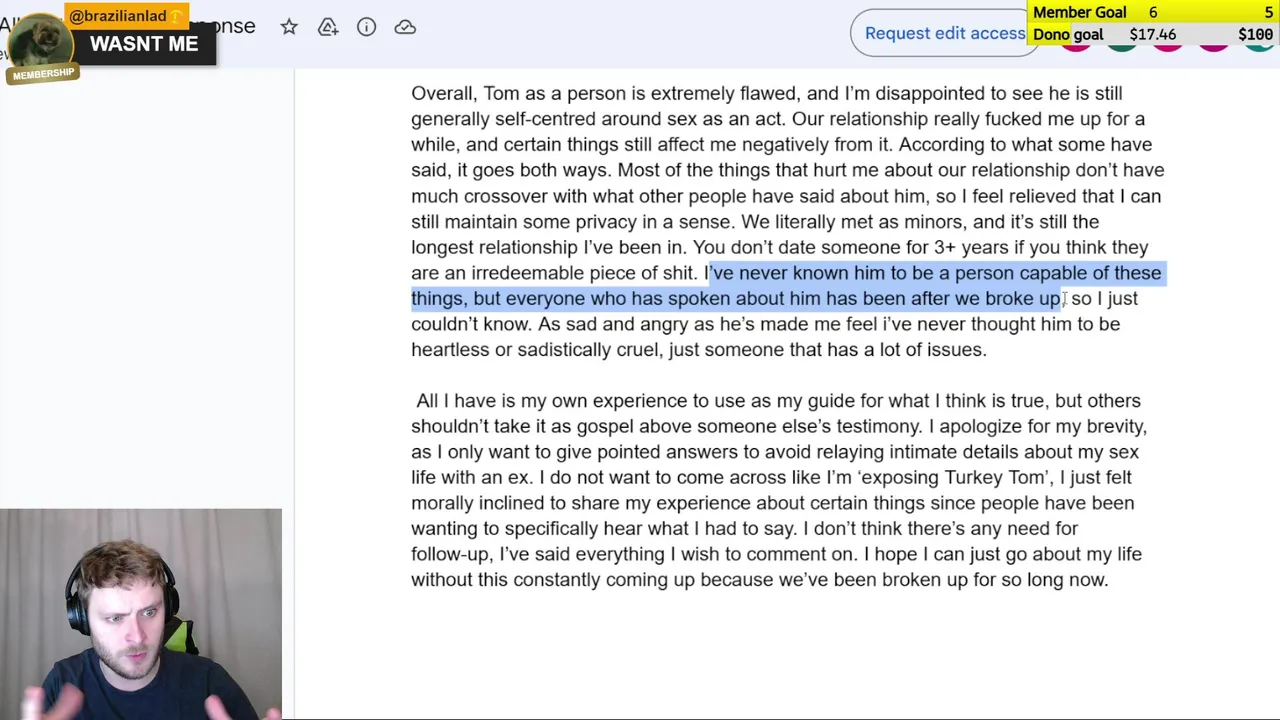The image size is (1280, 720).
Task: Click the WASNT ME chat message banner
Action: [144, 44]
